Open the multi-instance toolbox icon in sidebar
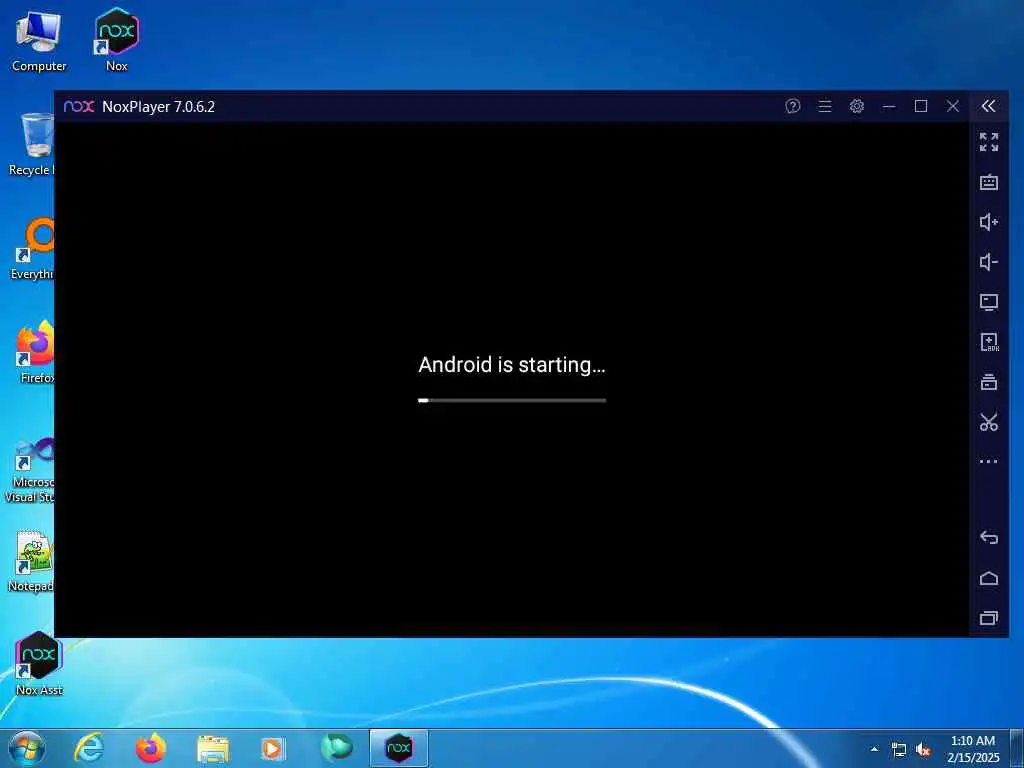 (989, 382)
